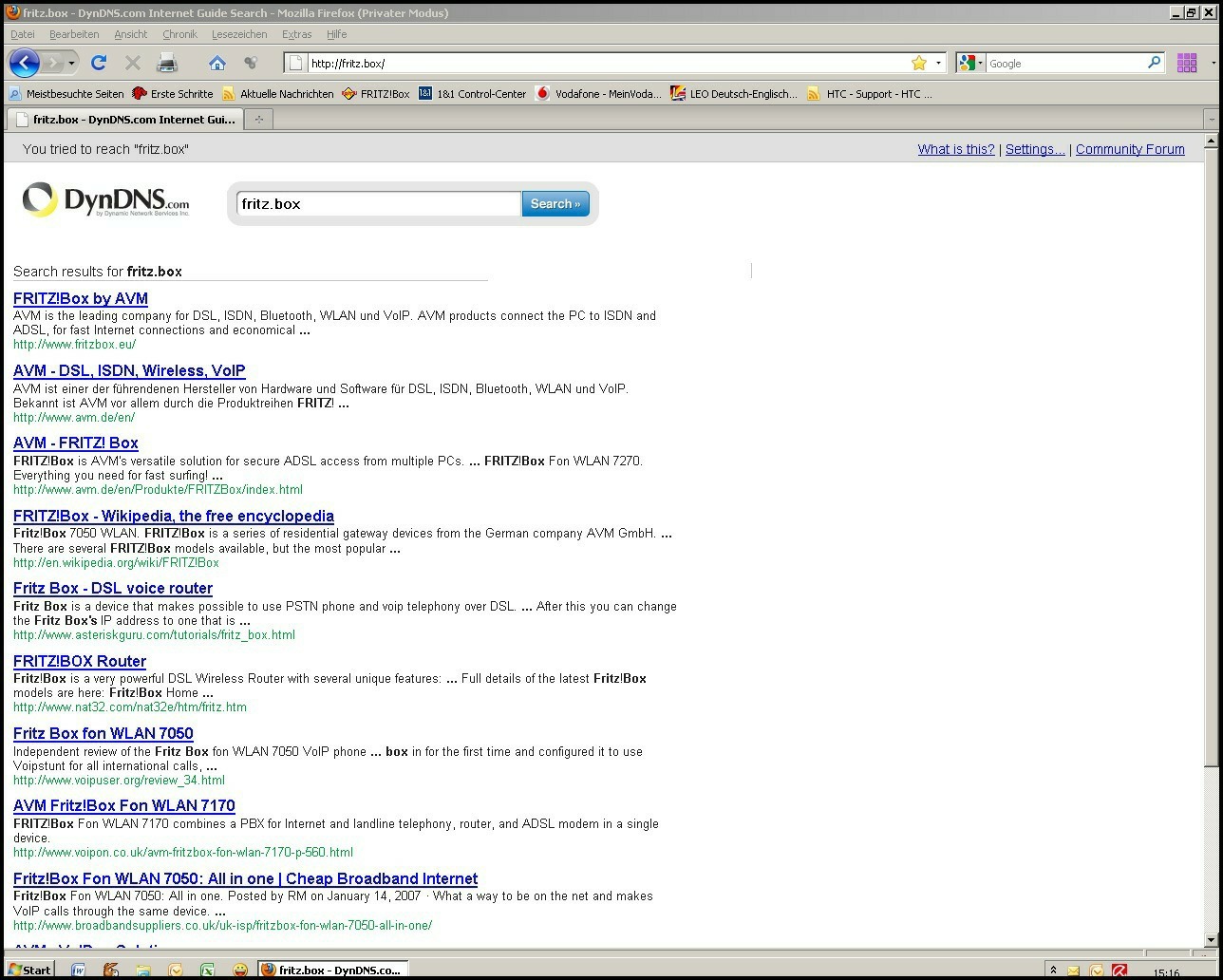This screenshot has width=1223, height=980.
Task: Open the list all tabs dropdown
Action: tap(1211, 120)
